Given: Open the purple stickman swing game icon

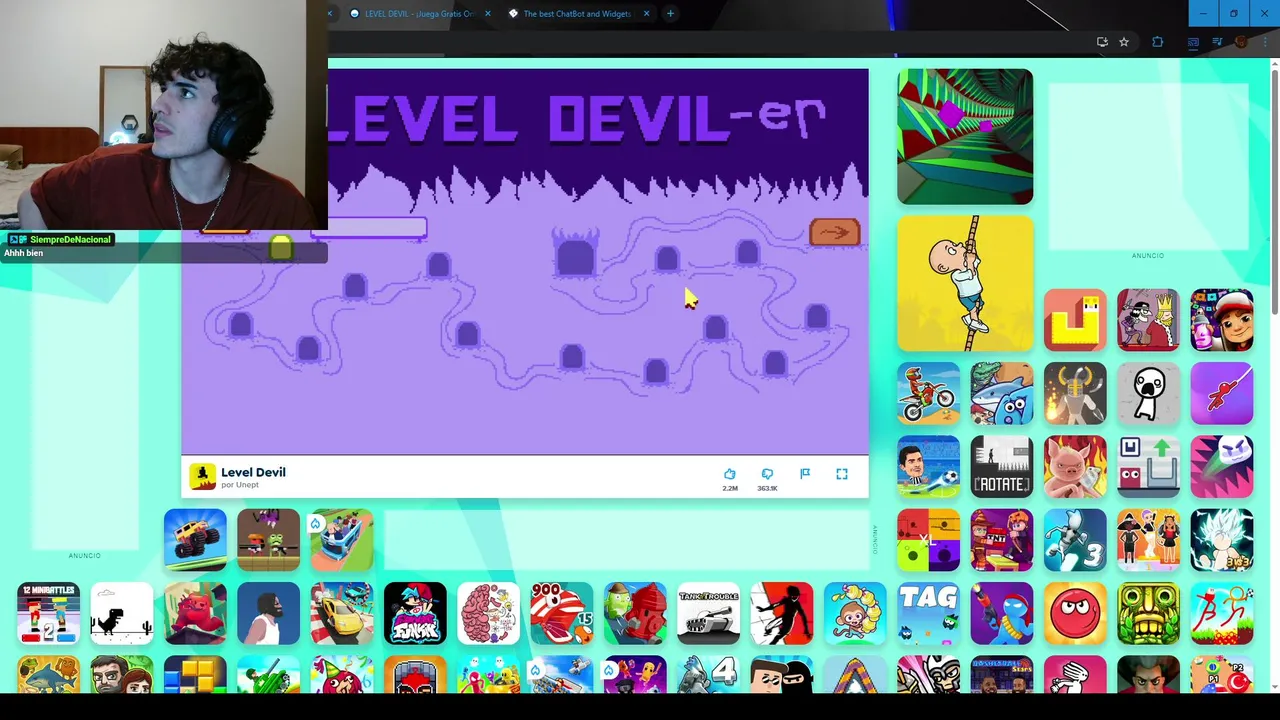Looking at the screenshot, I should 1222,393.
